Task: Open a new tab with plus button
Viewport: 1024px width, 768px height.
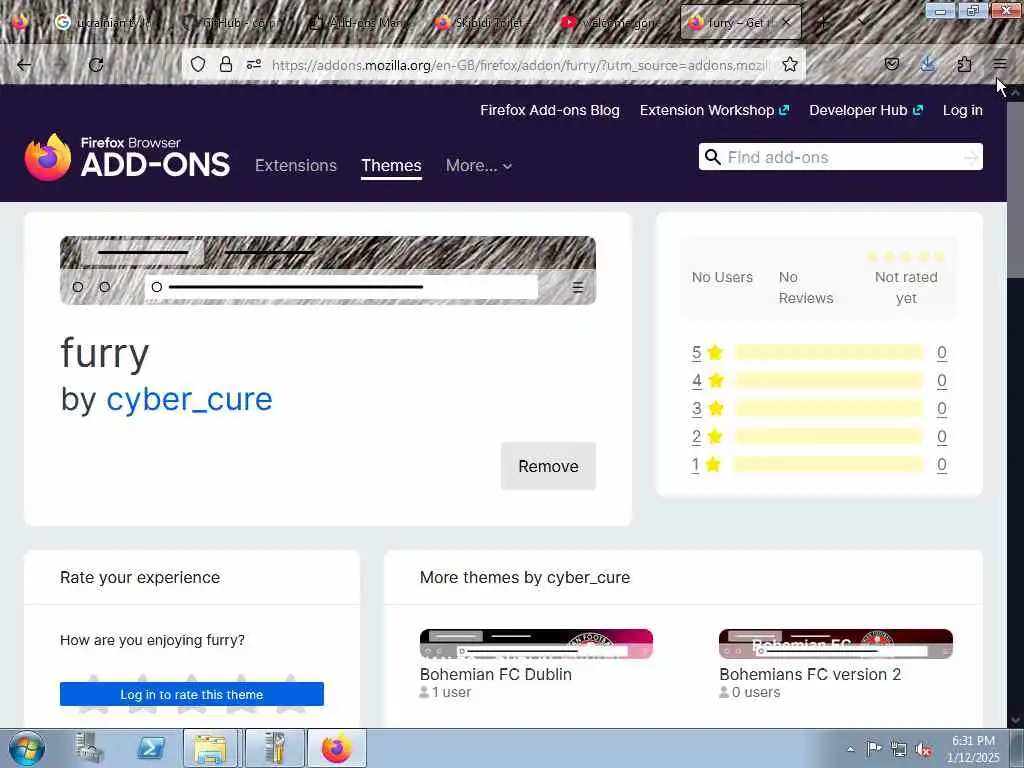Action: point(823,23)
